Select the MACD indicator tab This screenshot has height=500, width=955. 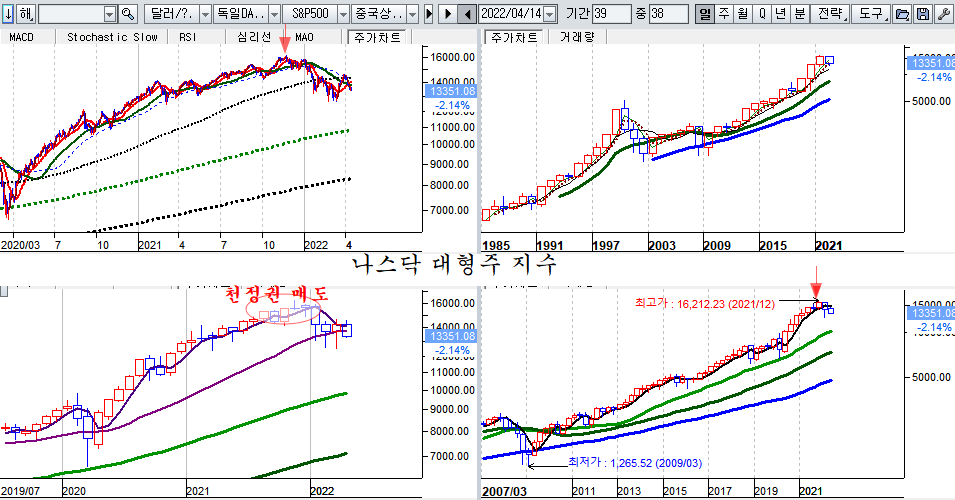(x=21, y=37)
